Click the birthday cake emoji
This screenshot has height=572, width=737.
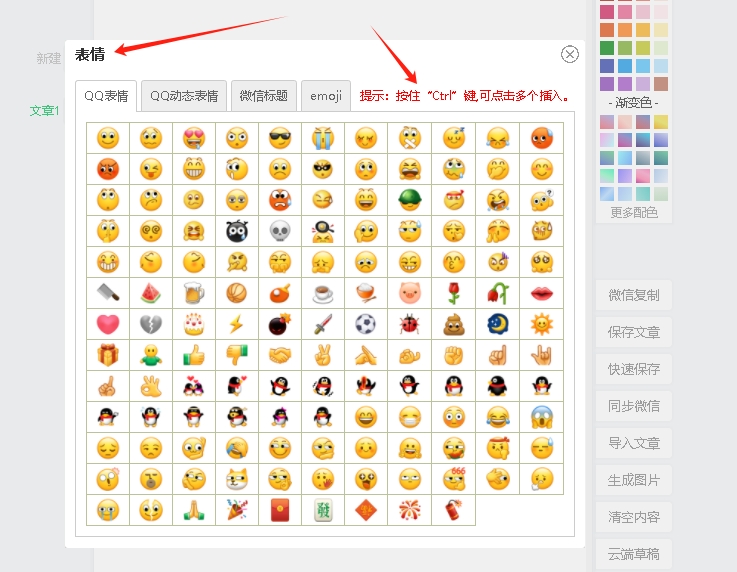pos(194,324)
